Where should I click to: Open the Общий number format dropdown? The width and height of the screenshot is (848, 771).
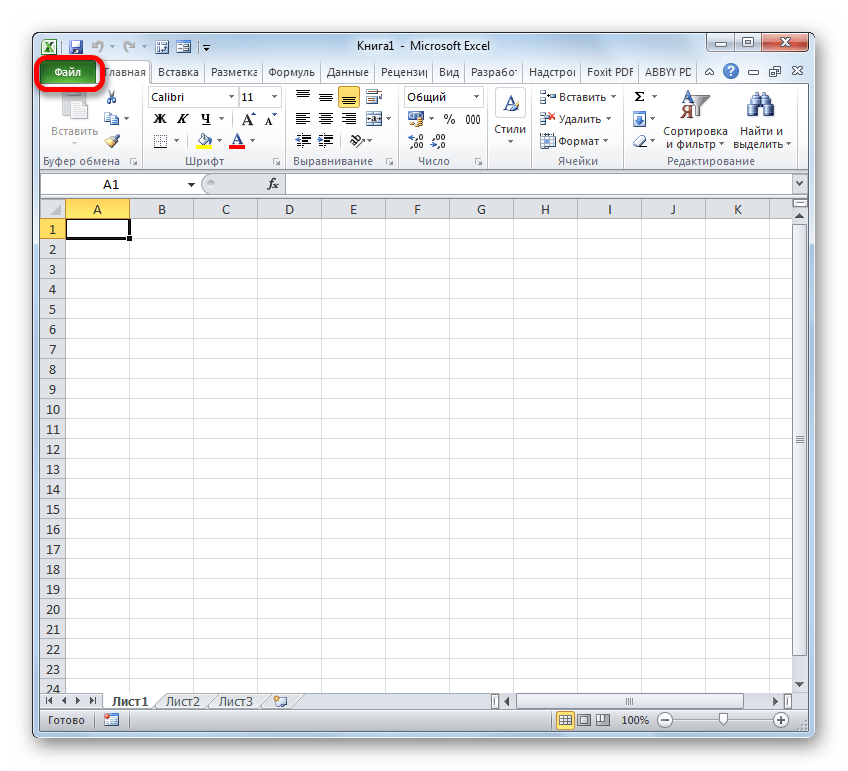476,97
